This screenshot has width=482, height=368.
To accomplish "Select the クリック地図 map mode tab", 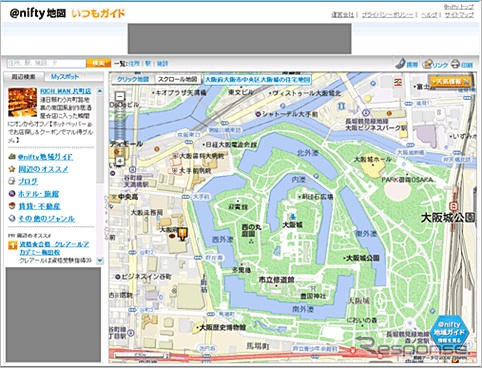I will coord(133,79).
